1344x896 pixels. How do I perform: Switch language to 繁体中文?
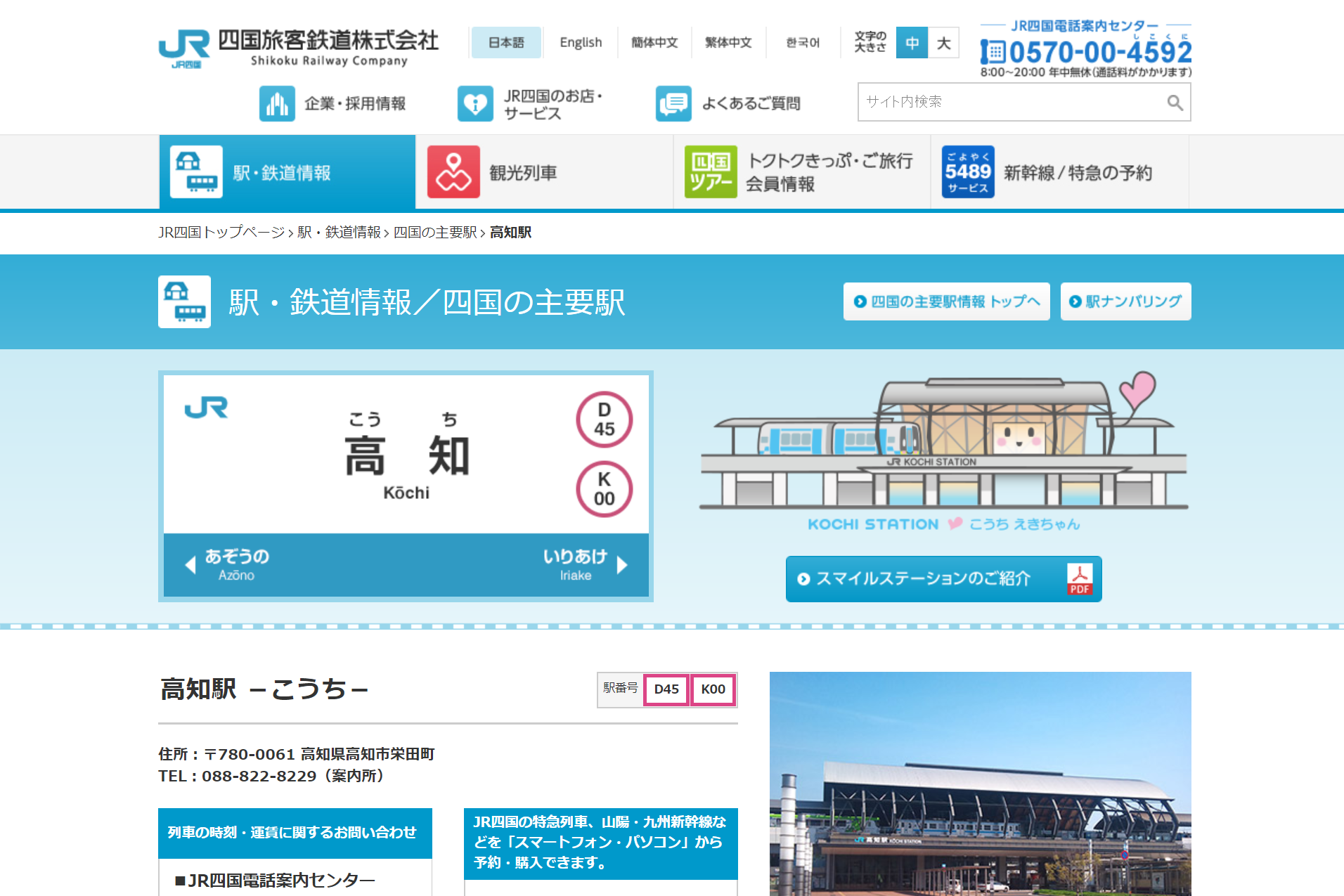point(728,43)
